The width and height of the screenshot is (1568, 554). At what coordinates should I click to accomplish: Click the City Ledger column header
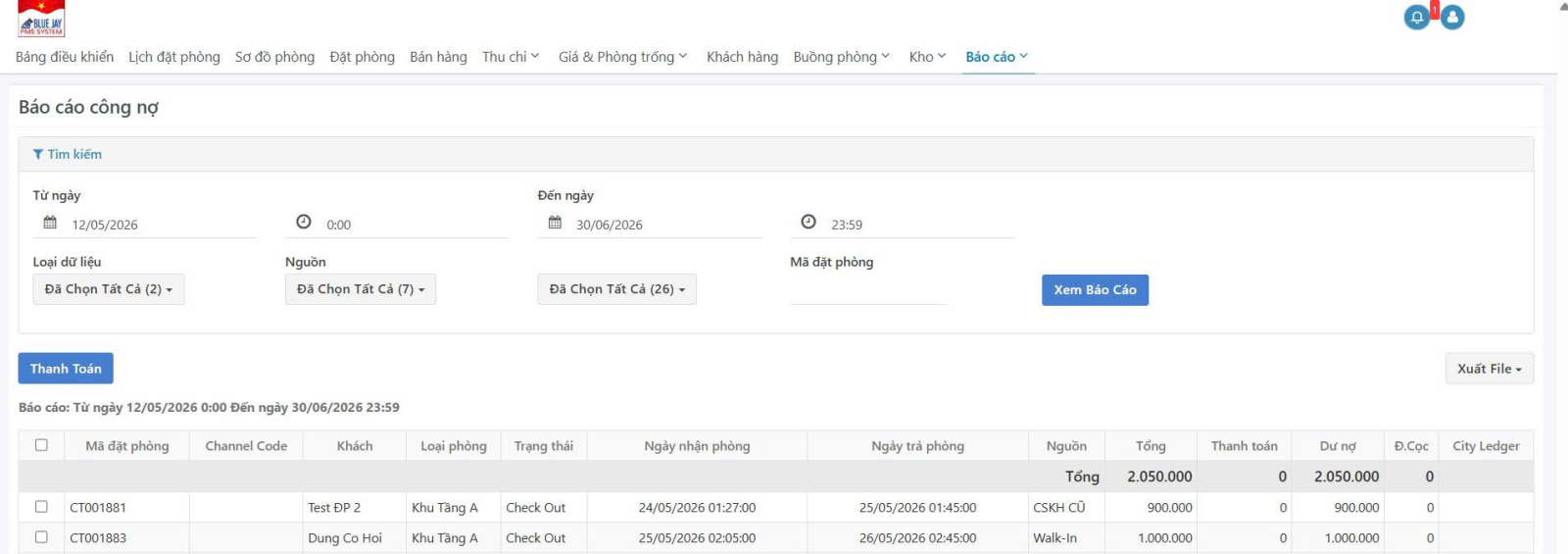(1486, 446)
